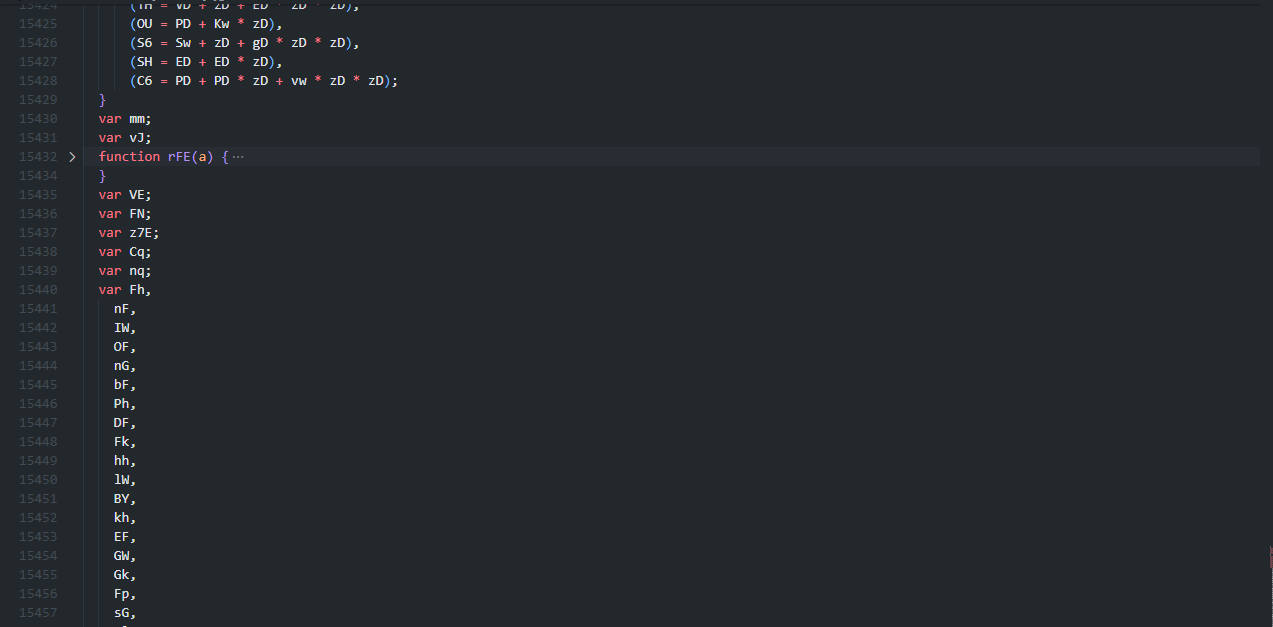Click line number 15428 in the gutter
The height and width of the screenshot is (627, 1273).
pos(38,81)
